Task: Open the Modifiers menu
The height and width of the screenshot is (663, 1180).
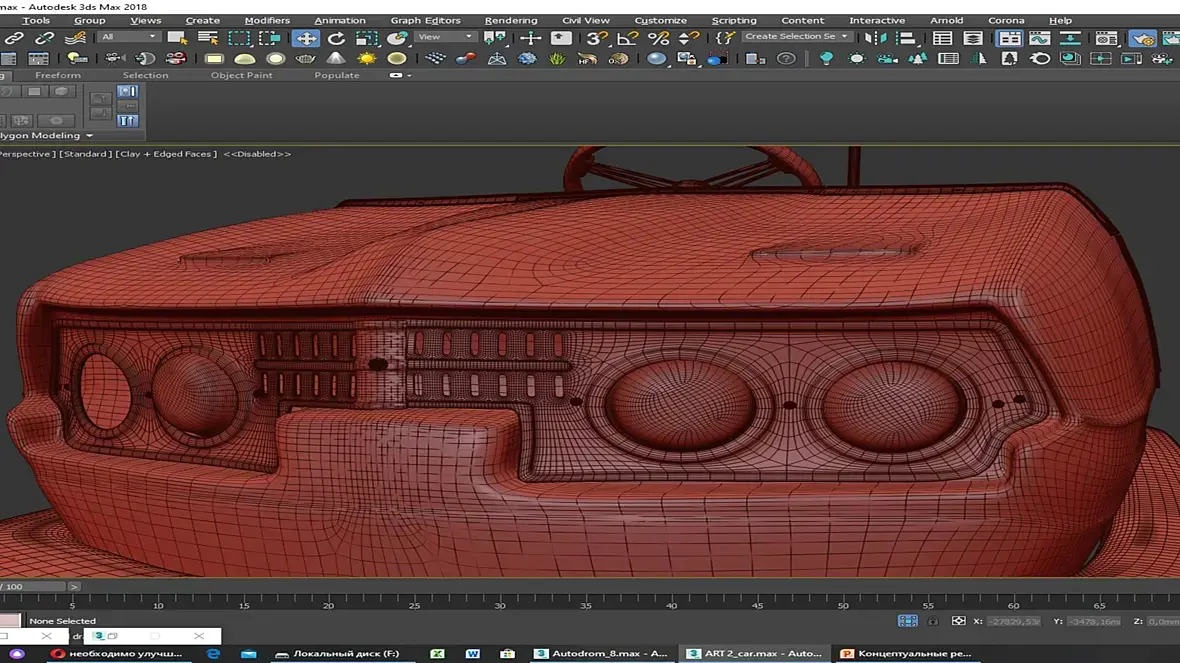Action: 267,20
